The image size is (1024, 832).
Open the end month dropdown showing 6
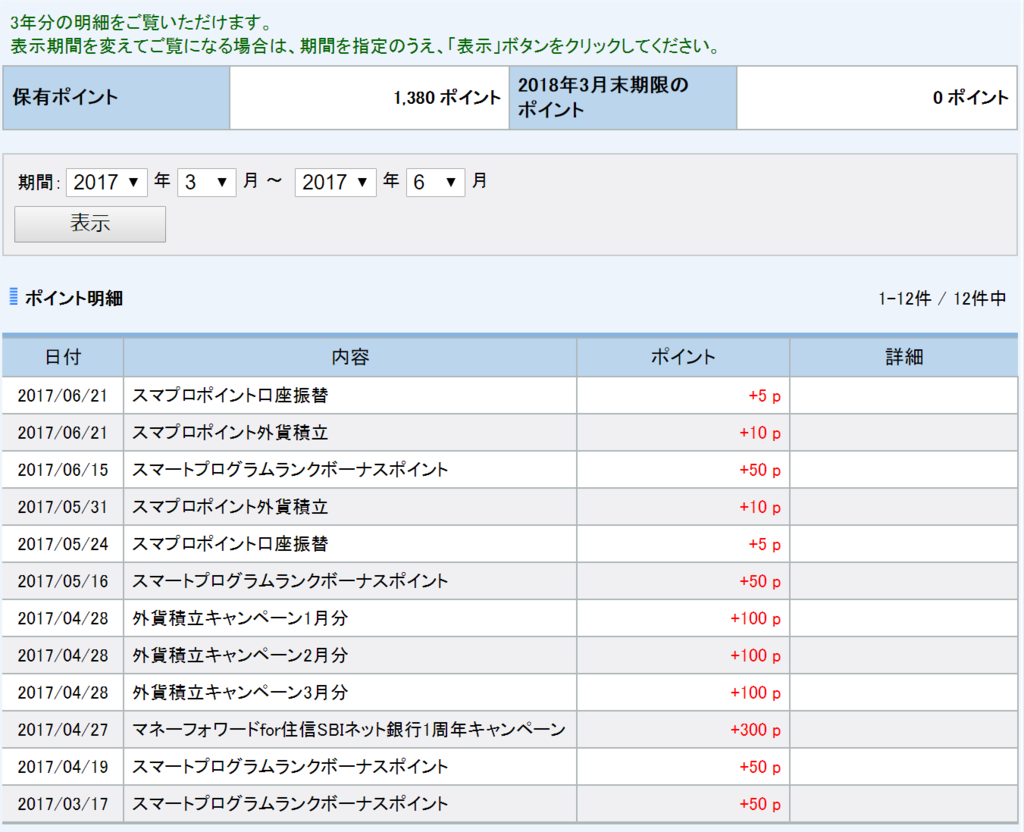point(435,182)
